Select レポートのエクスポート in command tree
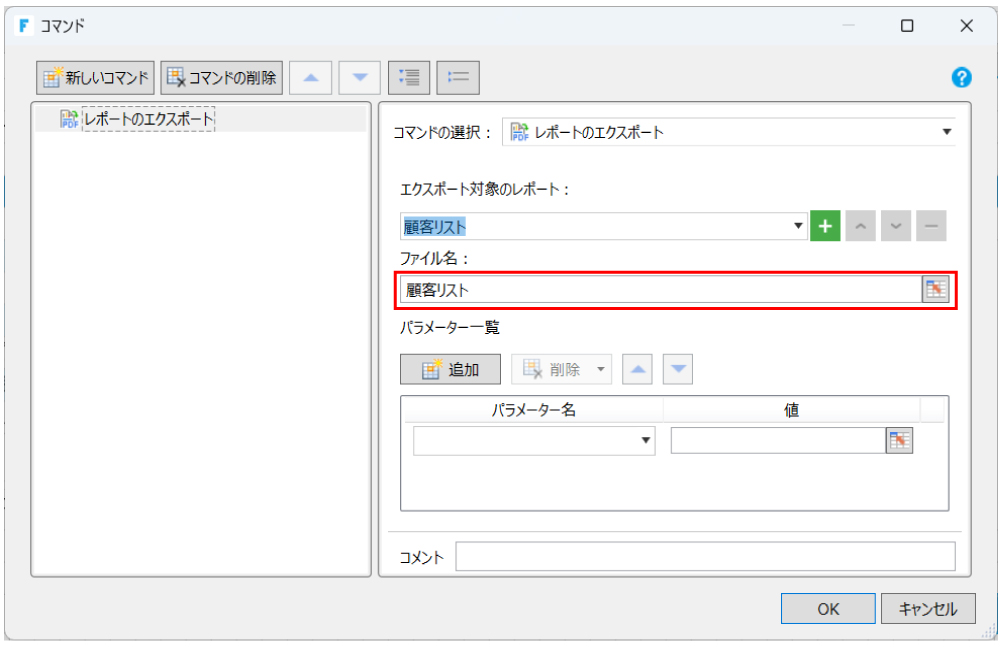Image resolution: width=1000 pixels, height=647 pixels. click(x=148, y=119)
